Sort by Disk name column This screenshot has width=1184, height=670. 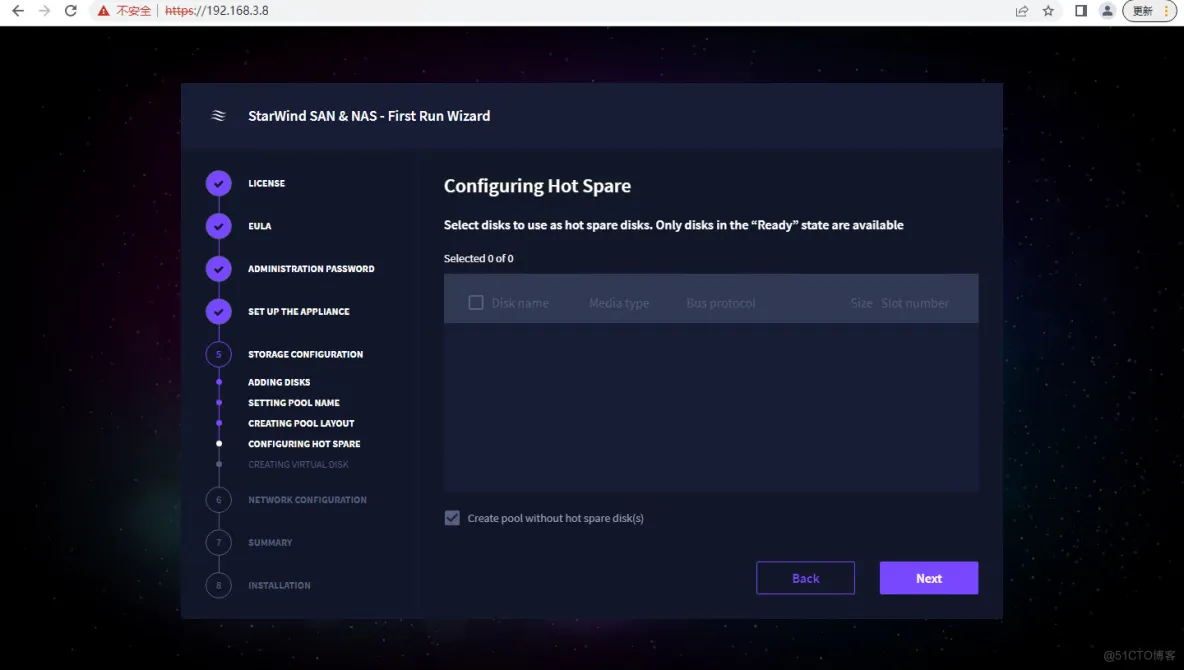520,303
